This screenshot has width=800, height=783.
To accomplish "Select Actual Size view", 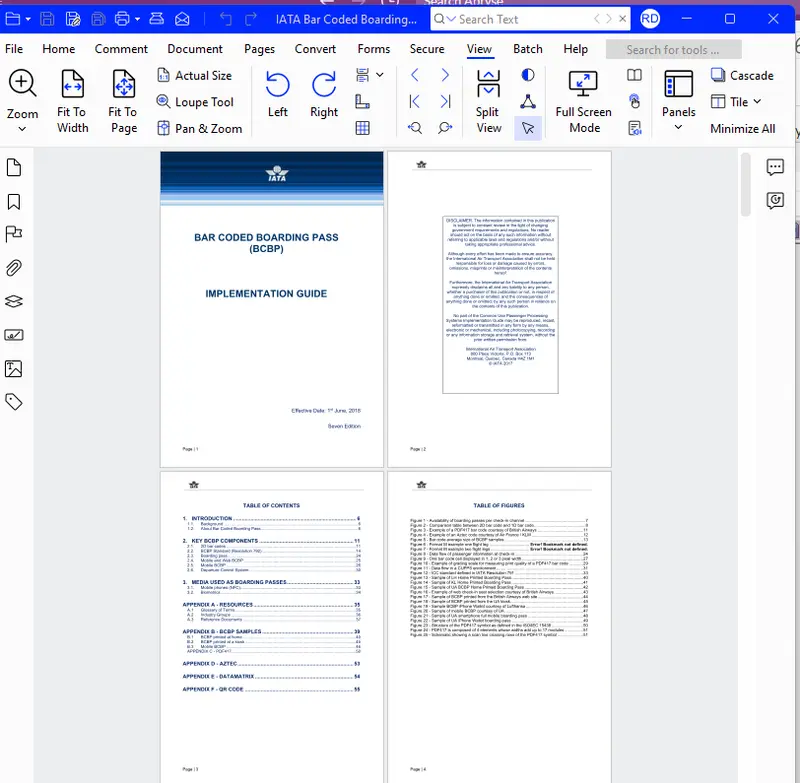I will coord(194,75).
